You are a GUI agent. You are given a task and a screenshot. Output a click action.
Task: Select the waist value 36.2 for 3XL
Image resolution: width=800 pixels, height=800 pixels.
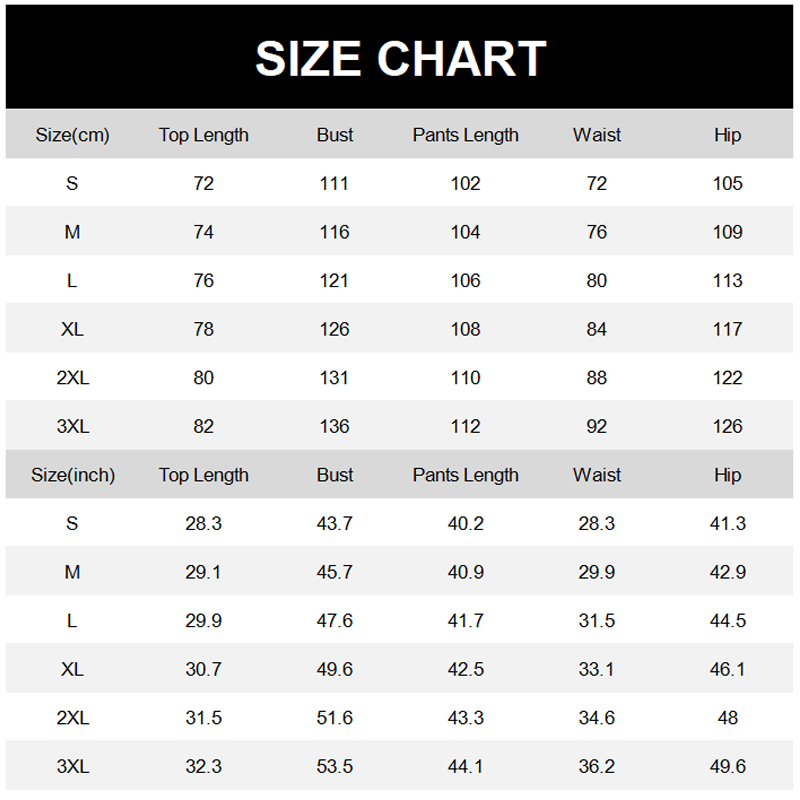point(597,767)
